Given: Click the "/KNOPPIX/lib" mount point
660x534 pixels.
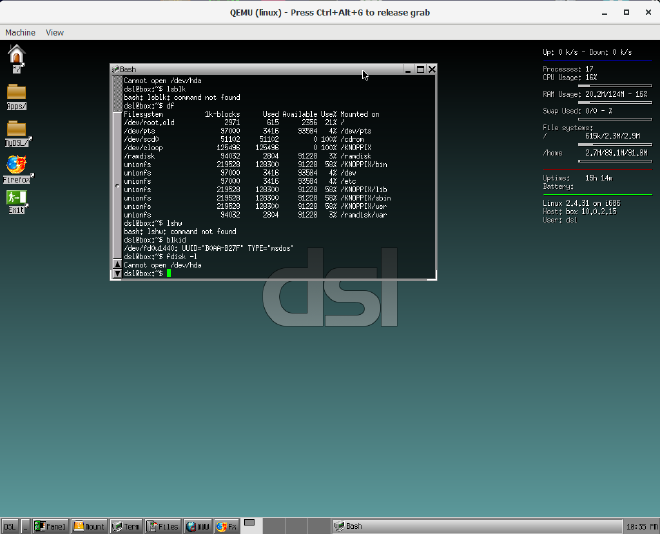Looking at the screenshot, I should tap(364, 190).
